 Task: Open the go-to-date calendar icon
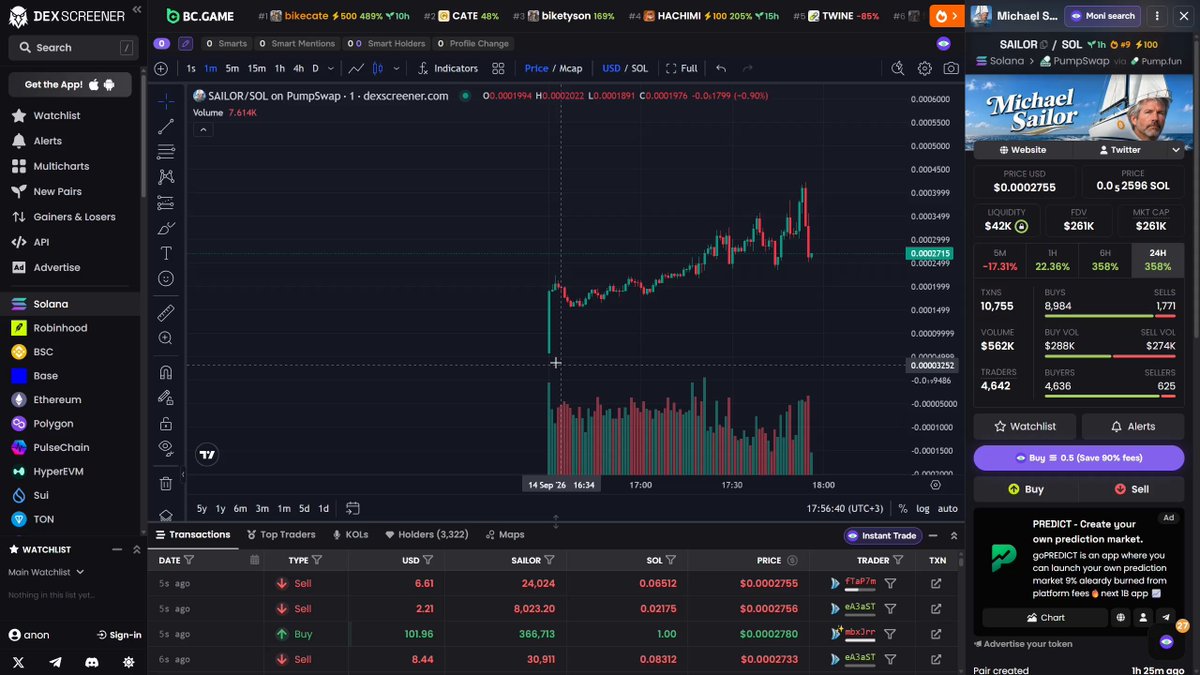(x=352, y=508)
